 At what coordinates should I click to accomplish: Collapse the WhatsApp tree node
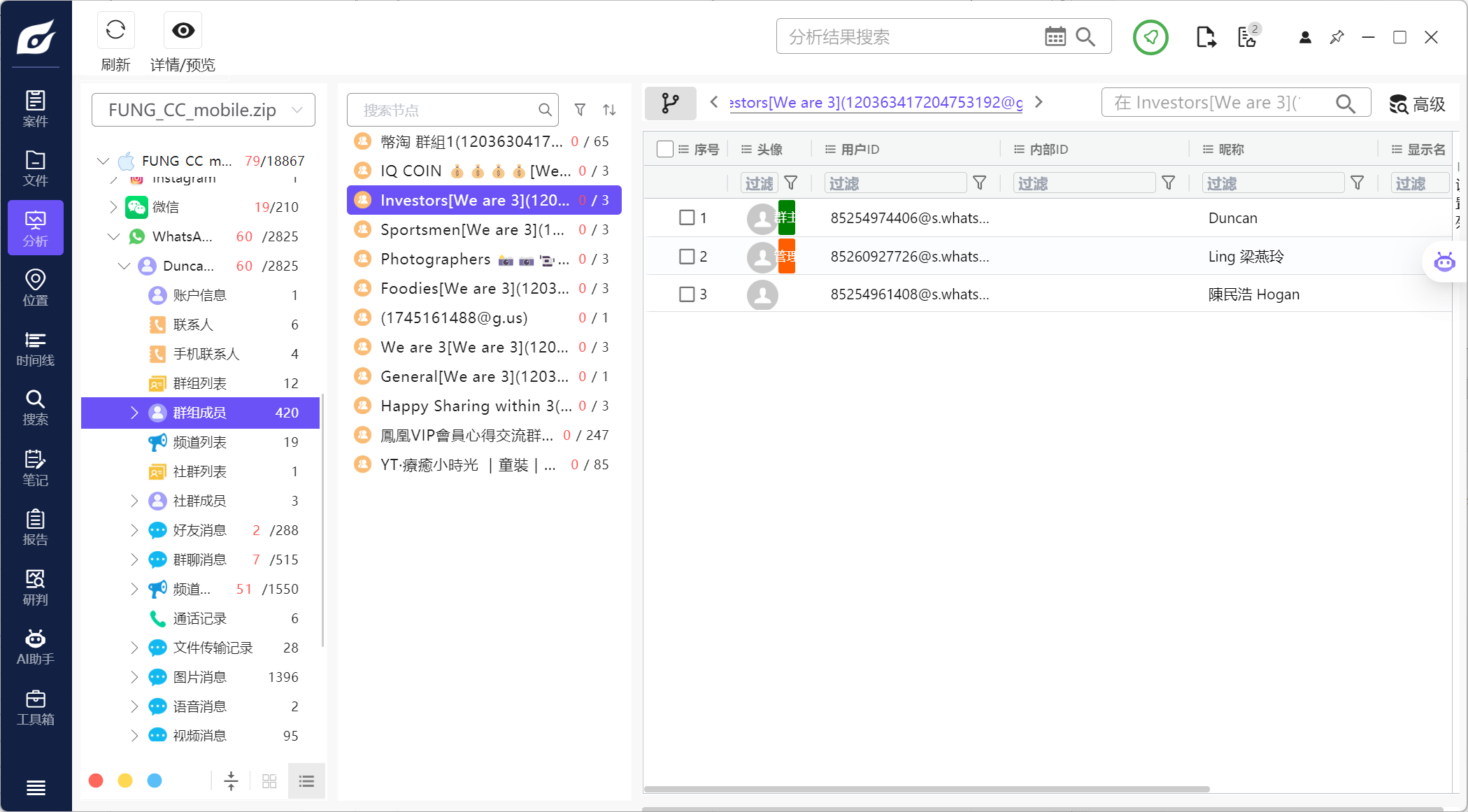pyautogui.click(x=113, y=236)
